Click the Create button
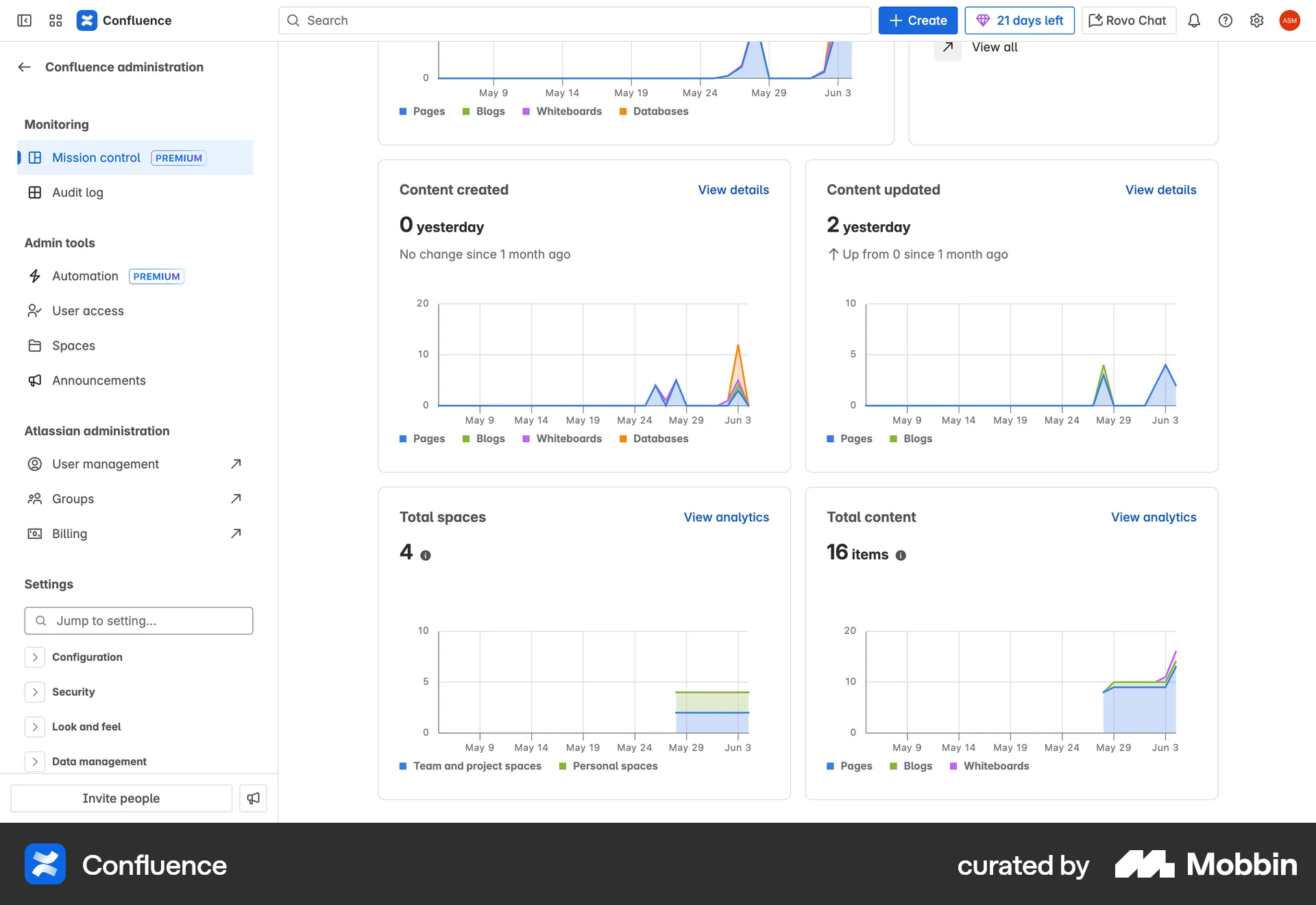 pos(918,20)
